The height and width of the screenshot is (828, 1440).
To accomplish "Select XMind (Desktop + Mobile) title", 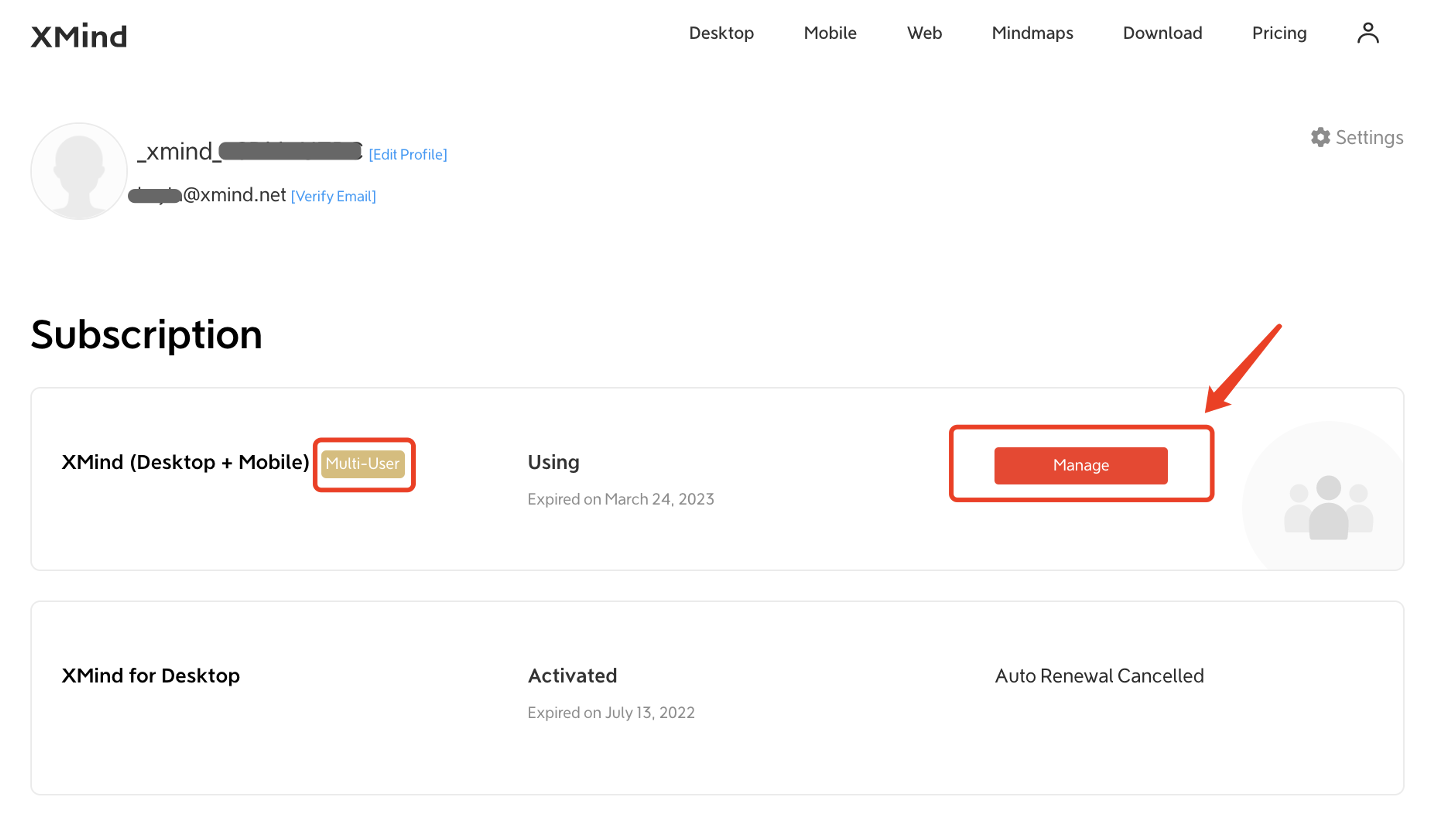I will click(186, 462).
